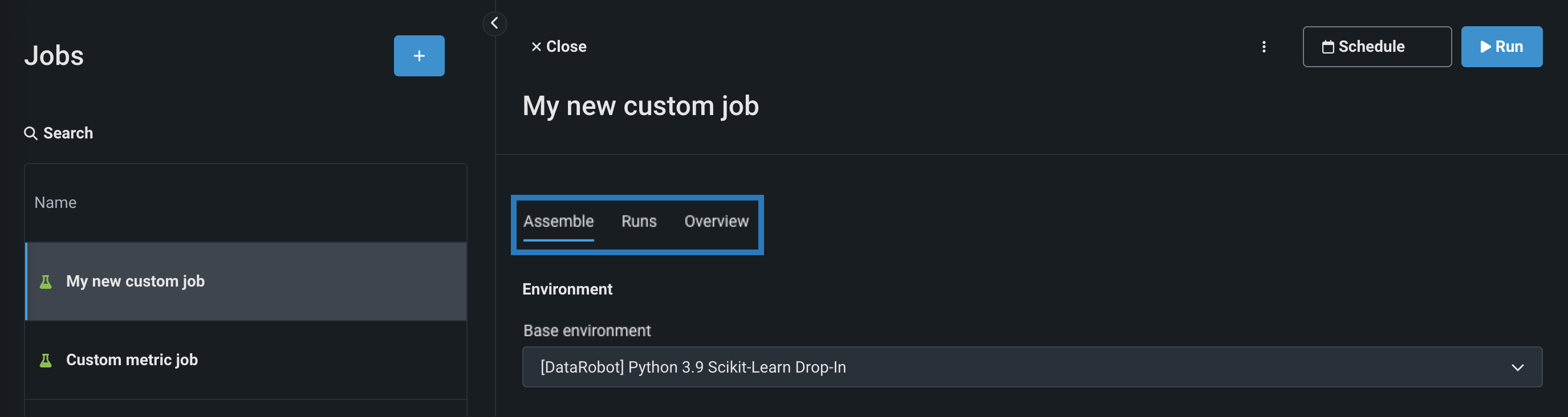1568x417 pixels.
Task: Click the Name column header
Action: click(x=55, y=202)
